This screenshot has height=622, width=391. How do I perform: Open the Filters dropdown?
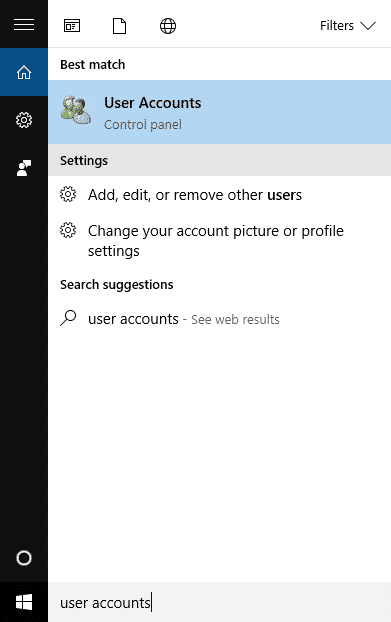click(348, 26)
